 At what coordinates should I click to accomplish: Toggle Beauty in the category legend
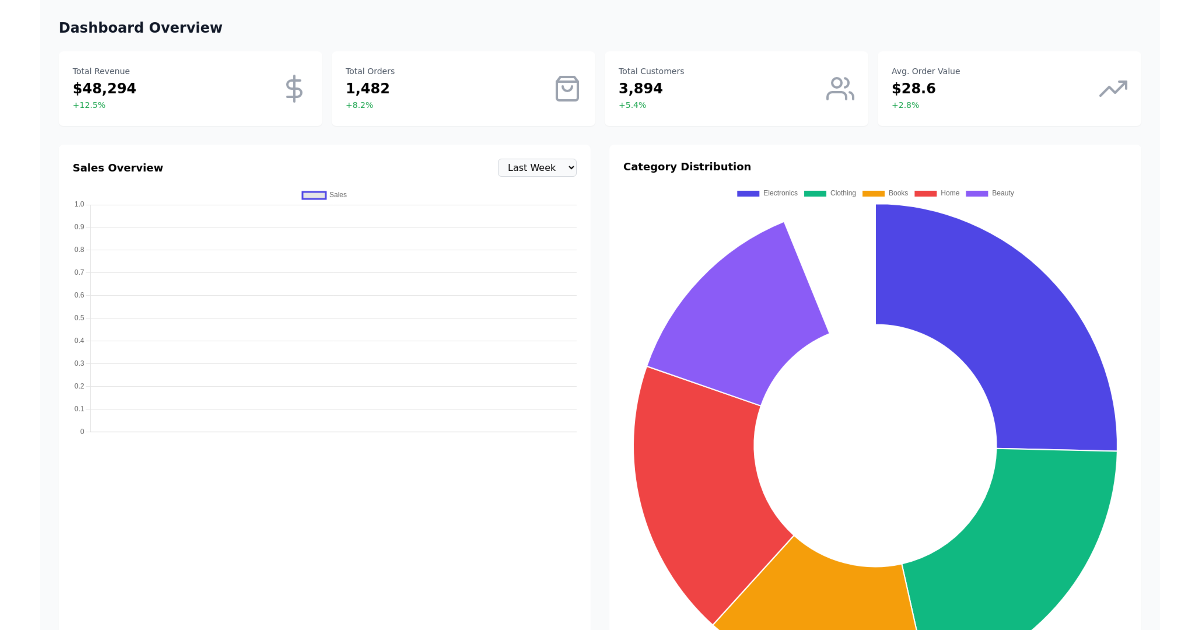pyautogui.click(x=1003, y=192)
